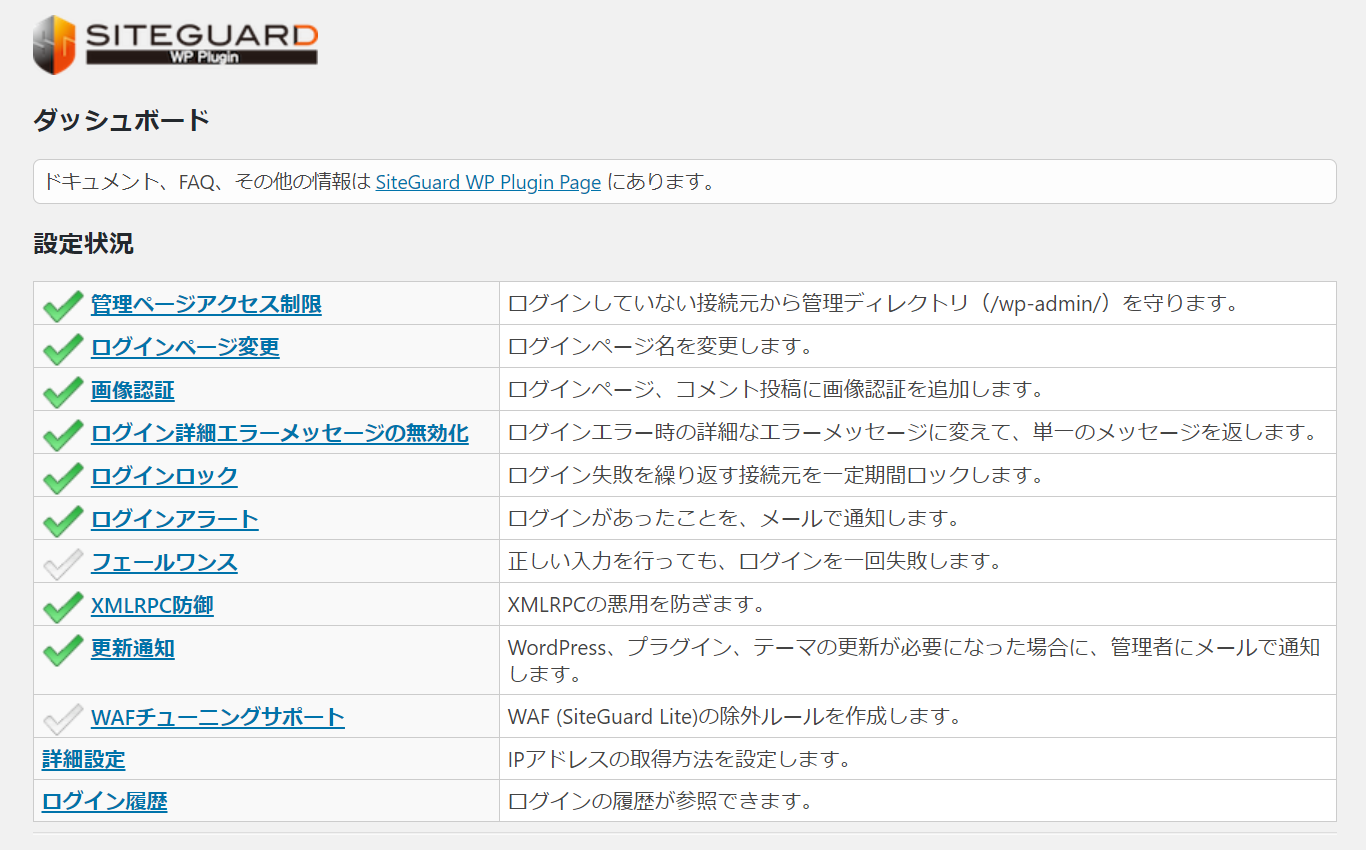Click green checkmark beside ログインページ変更
The height and width of the screenshot is (850, 1366).
[63, 348]
